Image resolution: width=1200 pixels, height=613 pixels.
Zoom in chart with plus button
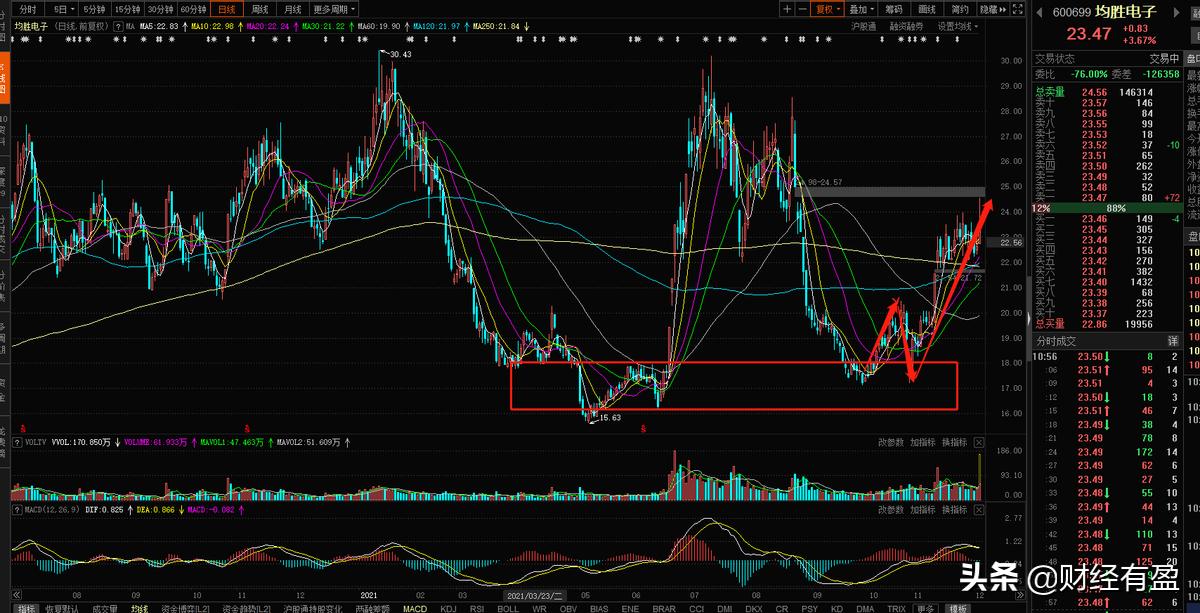(x=787, y=9)
